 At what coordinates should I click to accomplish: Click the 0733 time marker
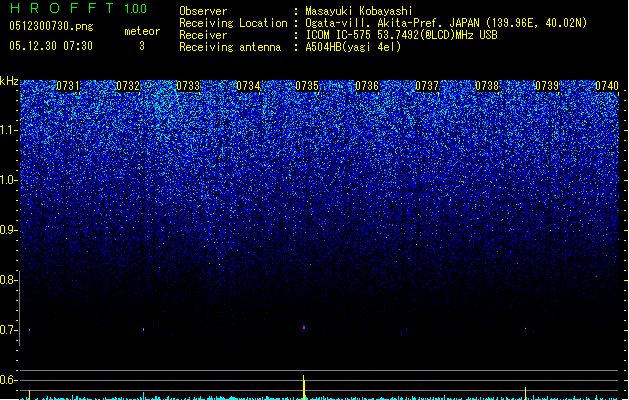click(188, 86)
